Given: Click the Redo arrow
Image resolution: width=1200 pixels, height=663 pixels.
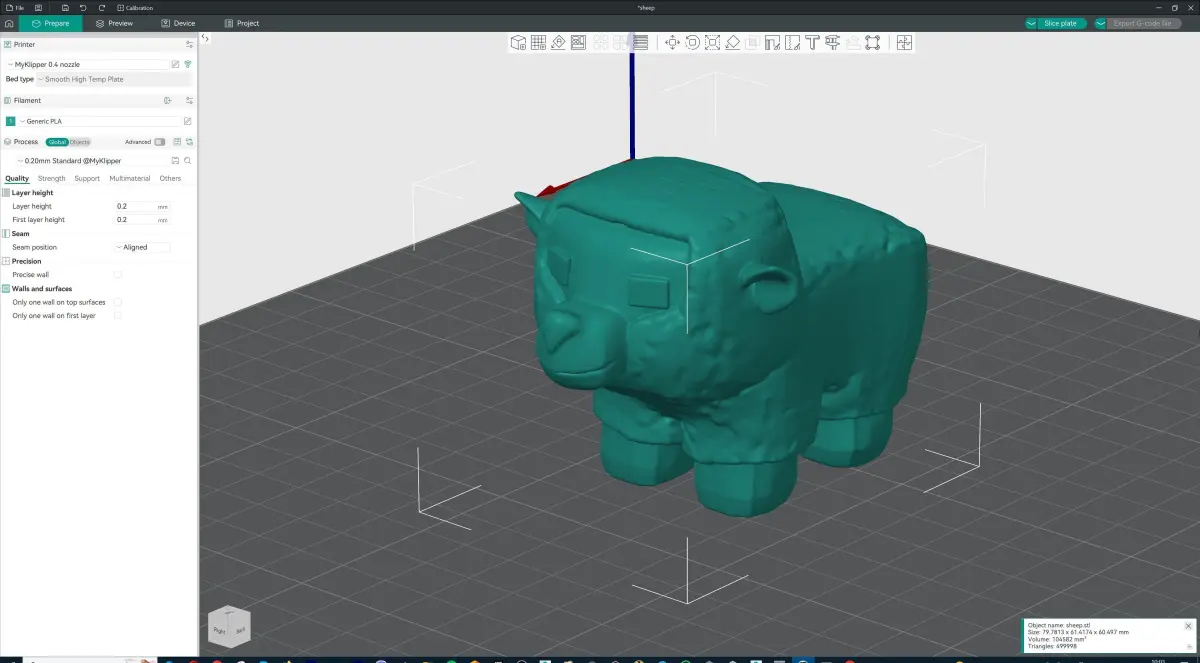Looking at the screenshot, I should coord(101,7).
